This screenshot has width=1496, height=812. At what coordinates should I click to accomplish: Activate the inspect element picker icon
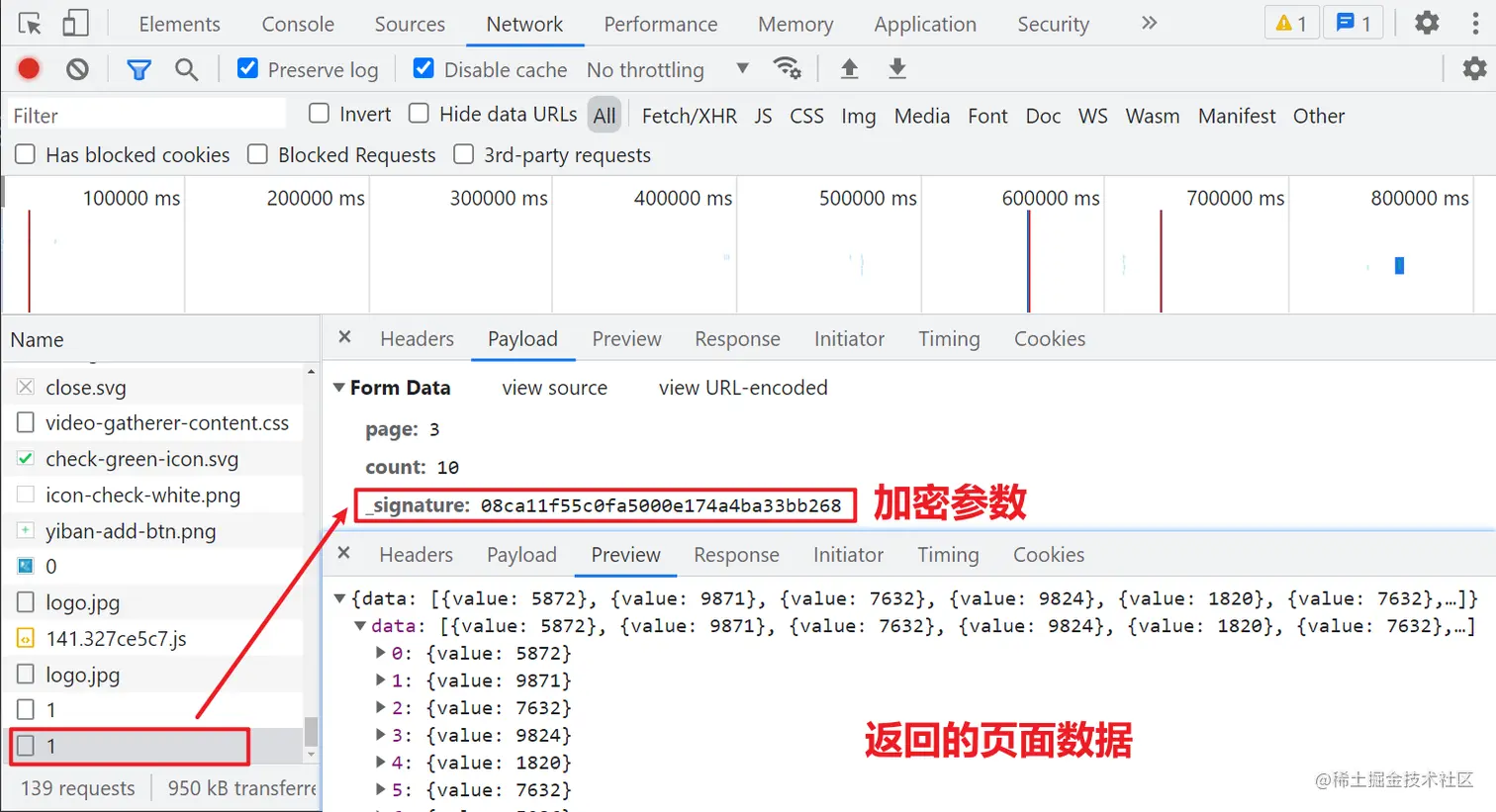30,23
